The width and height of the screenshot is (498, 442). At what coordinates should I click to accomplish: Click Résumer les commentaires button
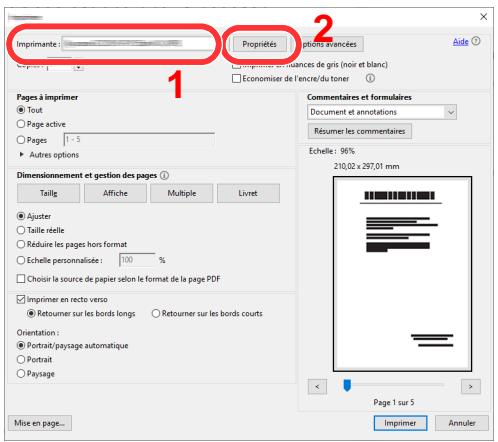pos(359,131)
